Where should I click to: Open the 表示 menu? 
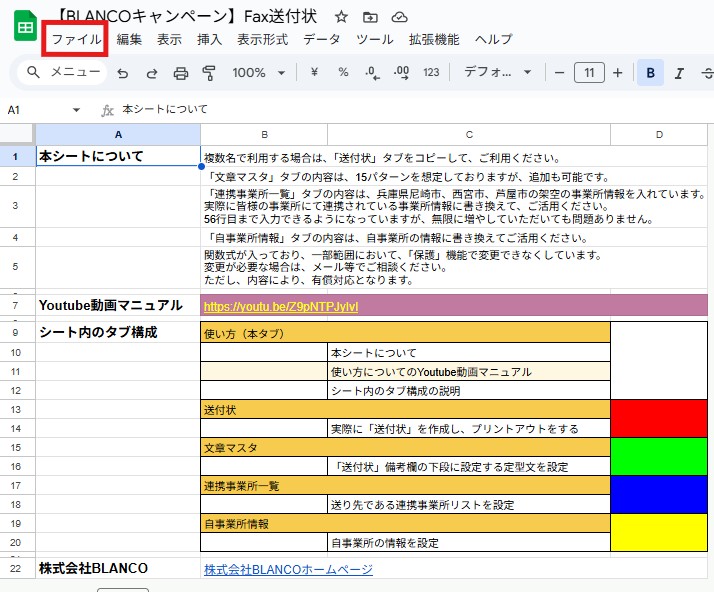[x=169, y=40]
